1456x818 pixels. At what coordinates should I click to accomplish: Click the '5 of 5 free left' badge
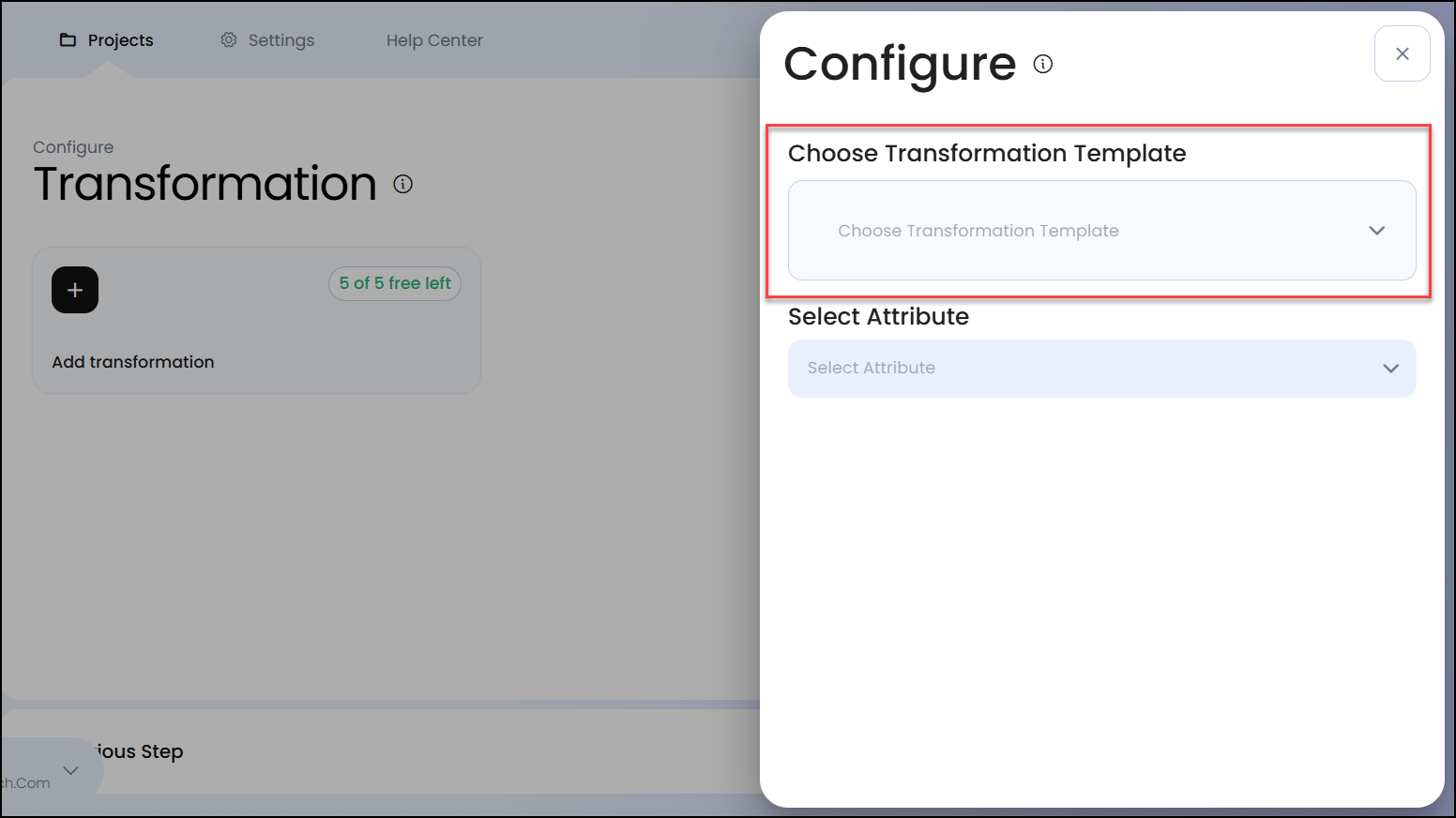[x=395, y=283]
